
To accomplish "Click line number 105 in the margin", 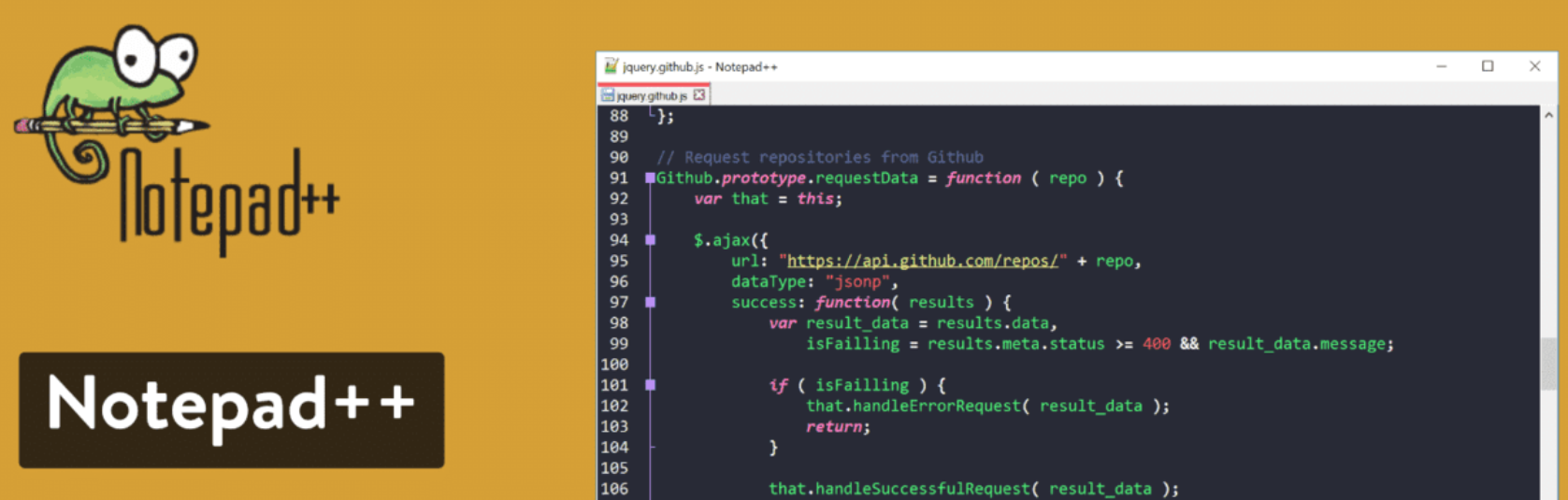I will pyautogui.click(x=614, y=468).
